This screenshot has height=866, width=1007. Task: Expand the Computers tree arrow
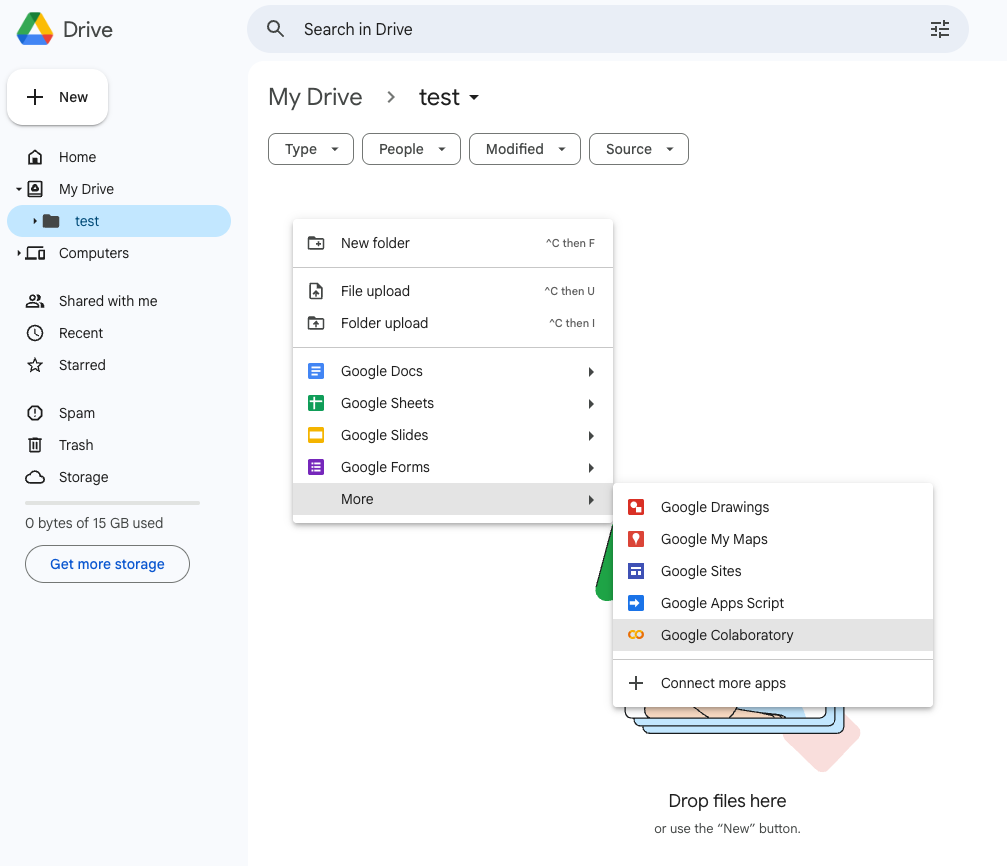[19, 253]
